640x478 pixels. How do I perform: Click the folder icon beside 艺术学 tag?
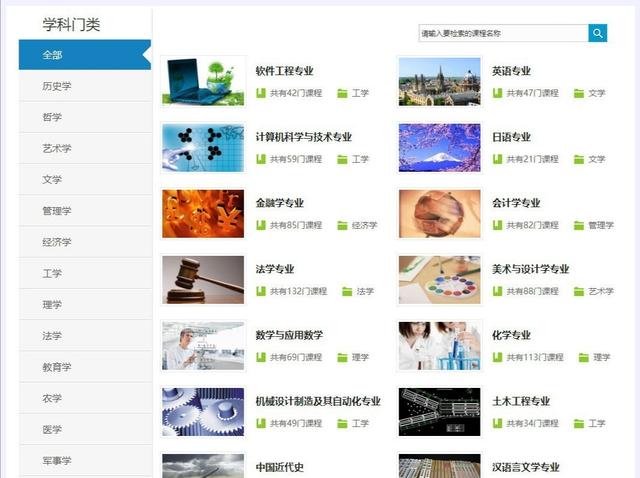coord(579,291)
